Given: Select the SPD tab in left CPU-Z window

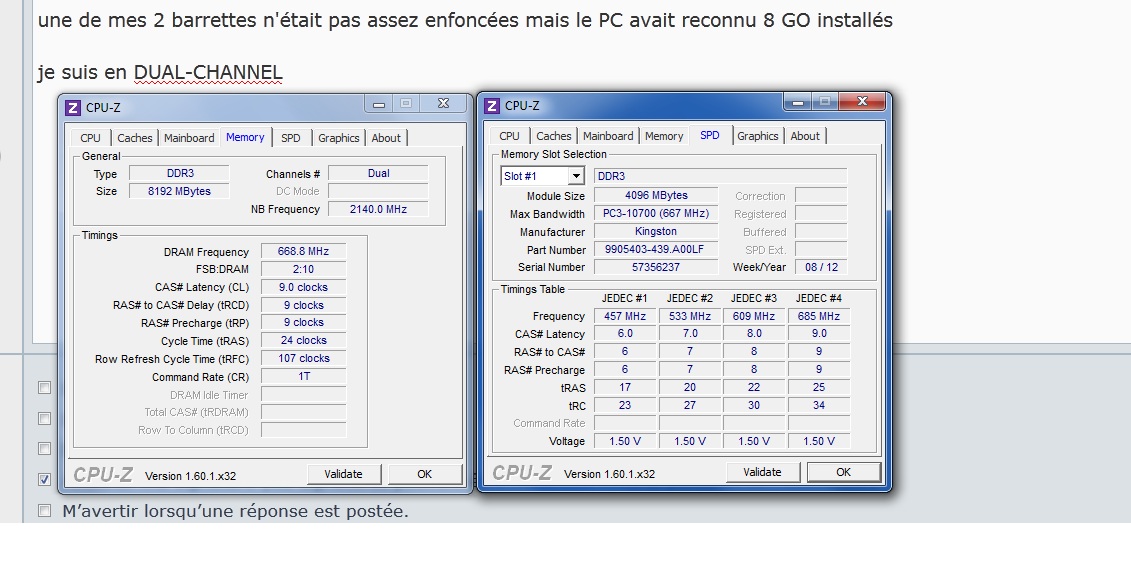Looking at the screenshot, I should 290,138.
